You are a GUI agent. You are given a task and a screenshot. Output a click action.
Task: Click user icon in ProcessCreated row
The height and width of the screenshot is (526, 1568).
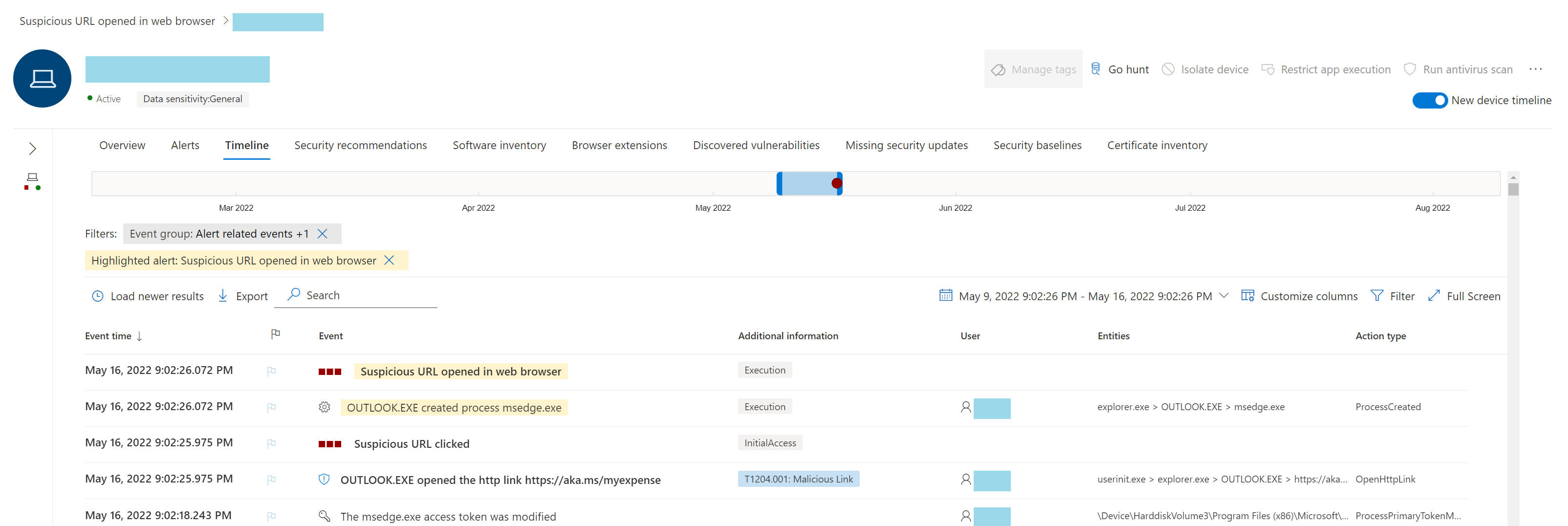point(965,407)
